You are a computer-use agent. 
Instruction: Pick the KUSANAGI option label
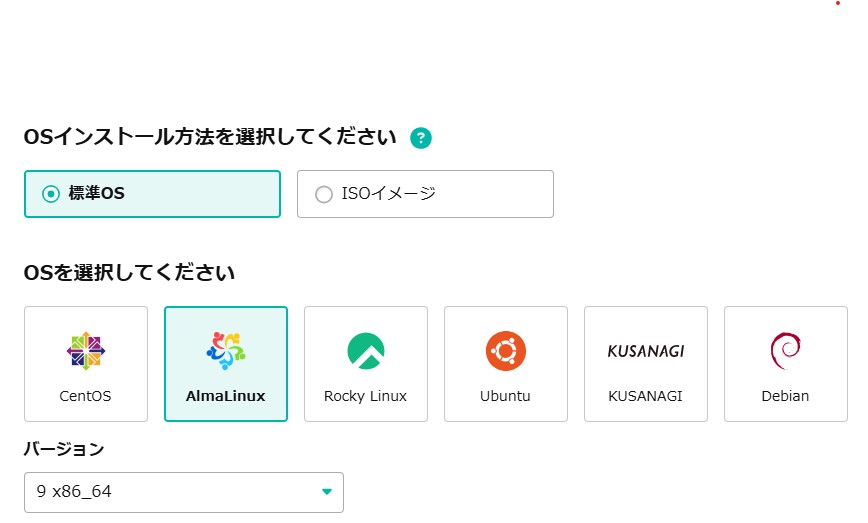click(x=645, y=396)
